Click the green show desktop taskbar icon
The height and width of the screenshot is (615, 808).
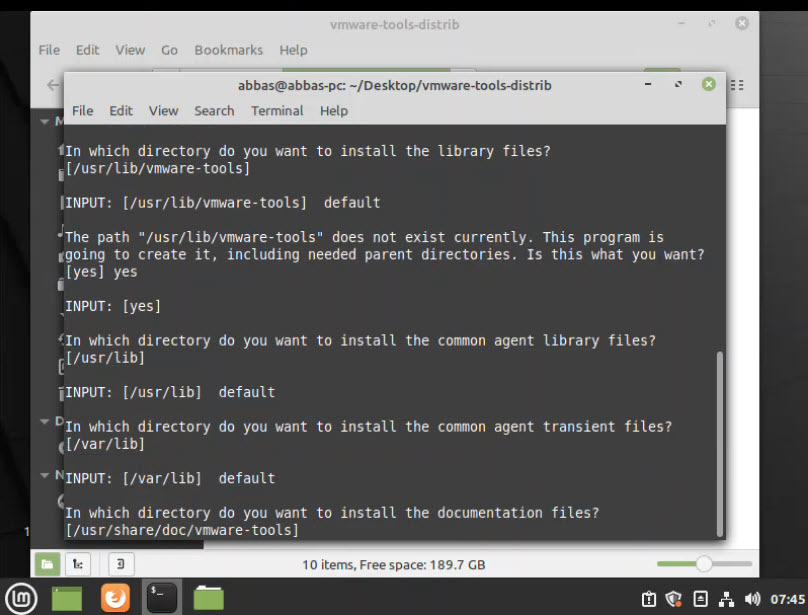tap(67, 599)
